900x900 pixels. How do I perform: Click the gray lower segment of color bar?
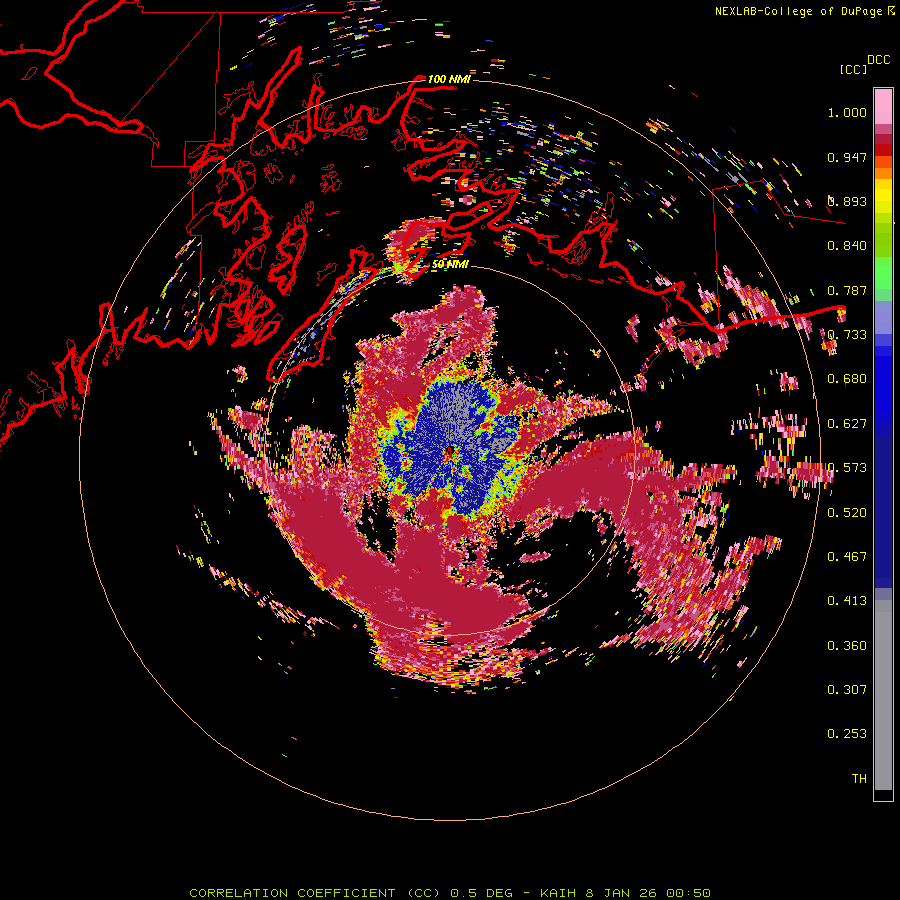click(x=883, y=695)
